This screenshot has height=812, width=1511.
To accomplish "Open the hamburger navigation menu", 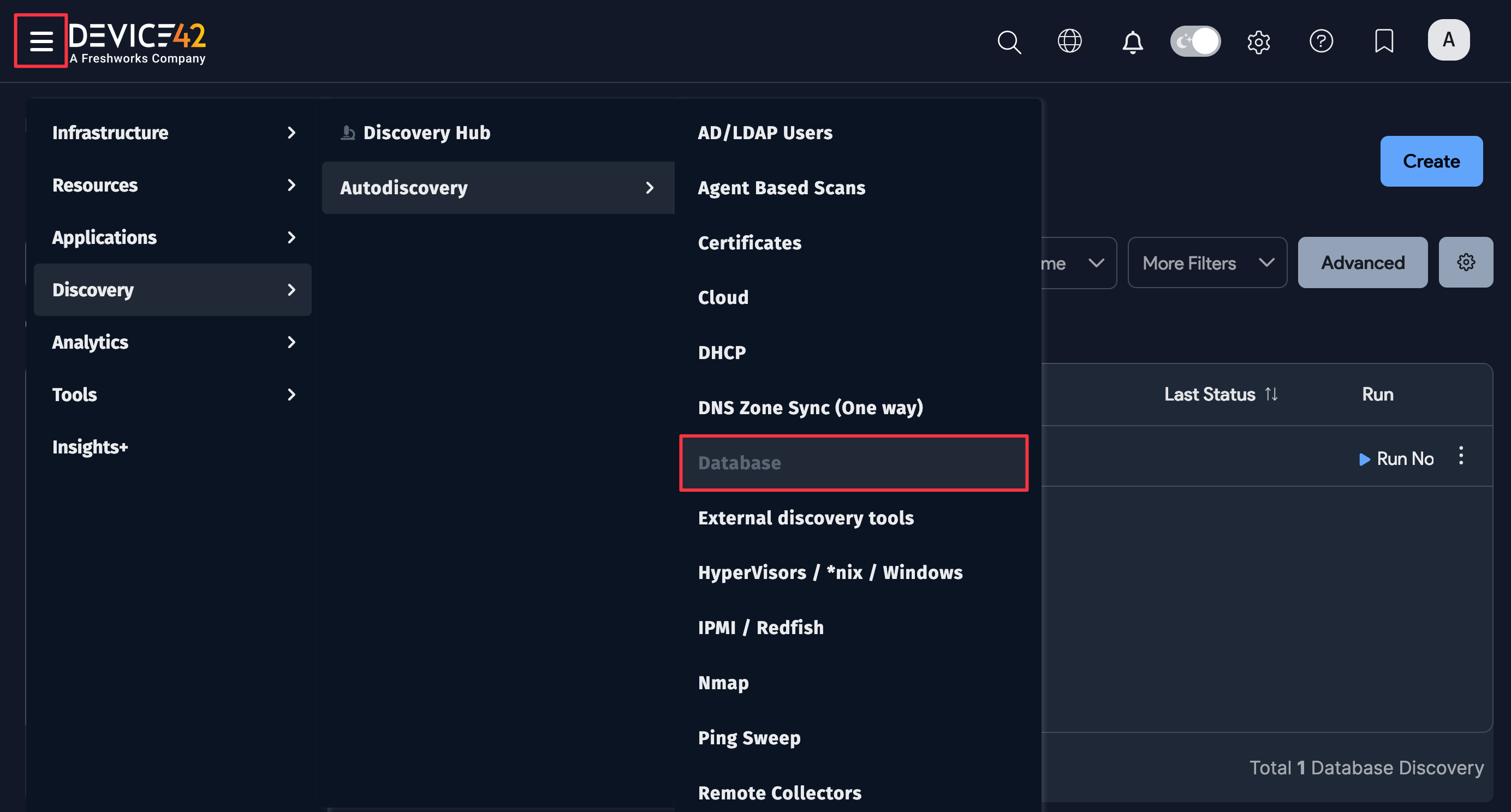I will [x=40, y=40].
